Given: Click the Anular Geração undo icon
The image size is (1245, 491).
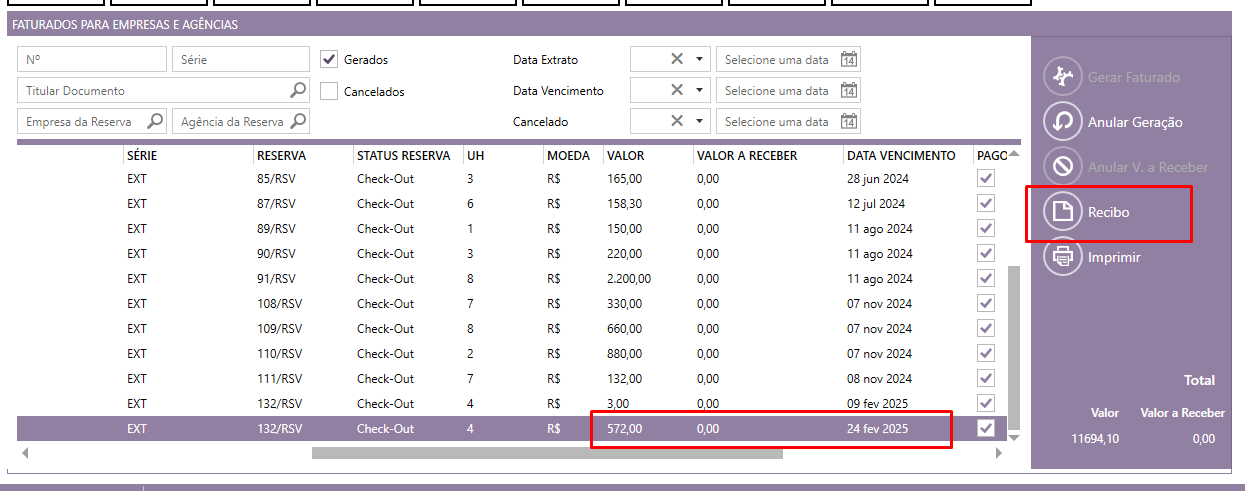Looking at the screenshot, I should click(1062, 122).
